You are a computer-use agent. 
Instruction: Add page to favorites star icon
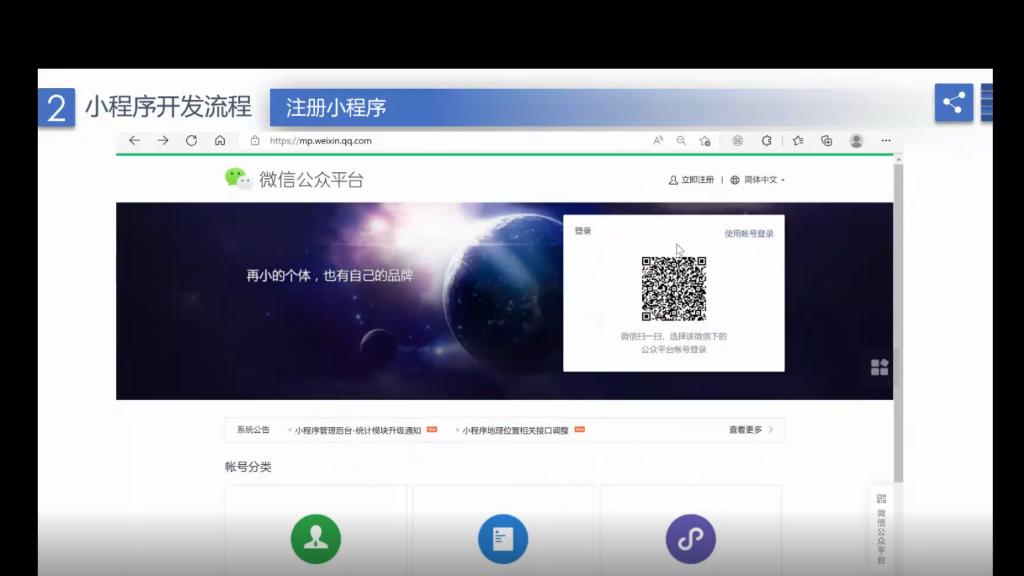[705, 140]
